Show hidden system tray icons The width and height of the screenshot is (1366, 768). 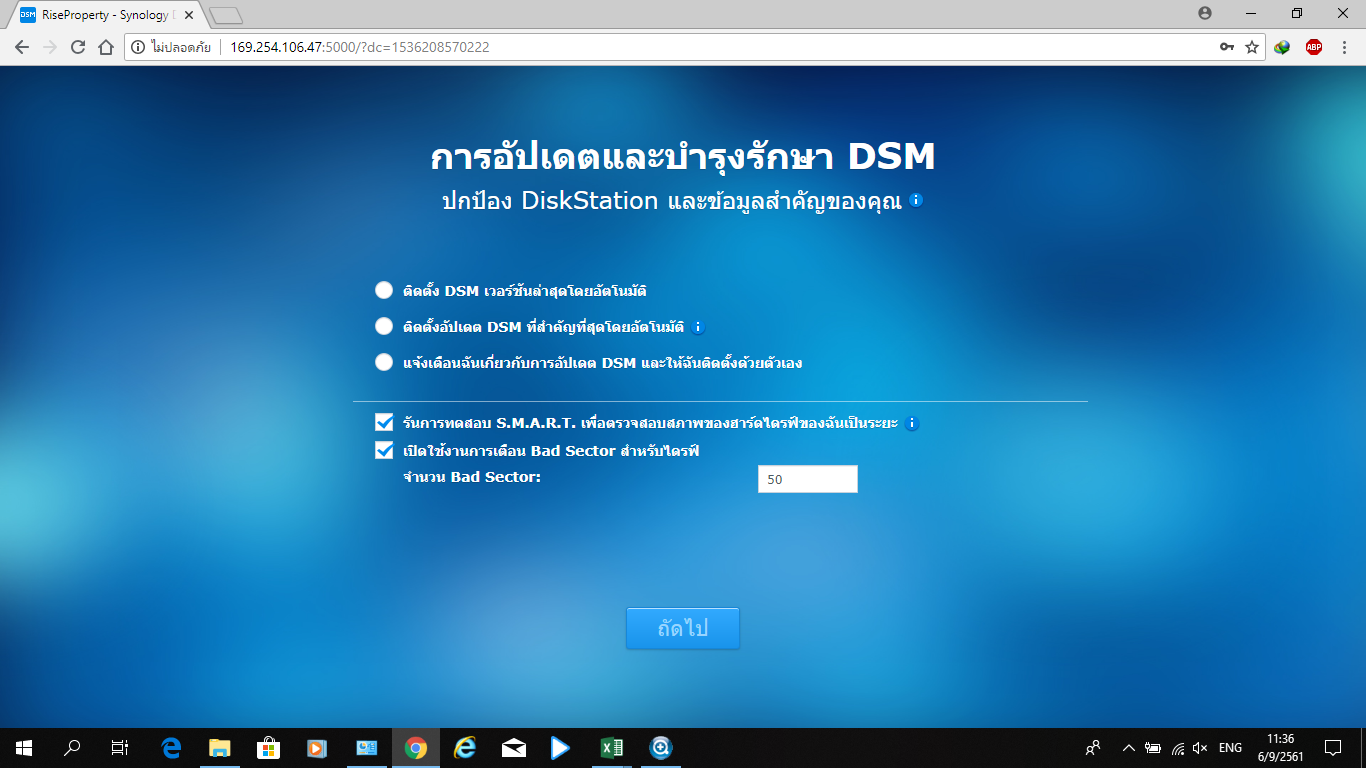click(x=1128, y=747)
